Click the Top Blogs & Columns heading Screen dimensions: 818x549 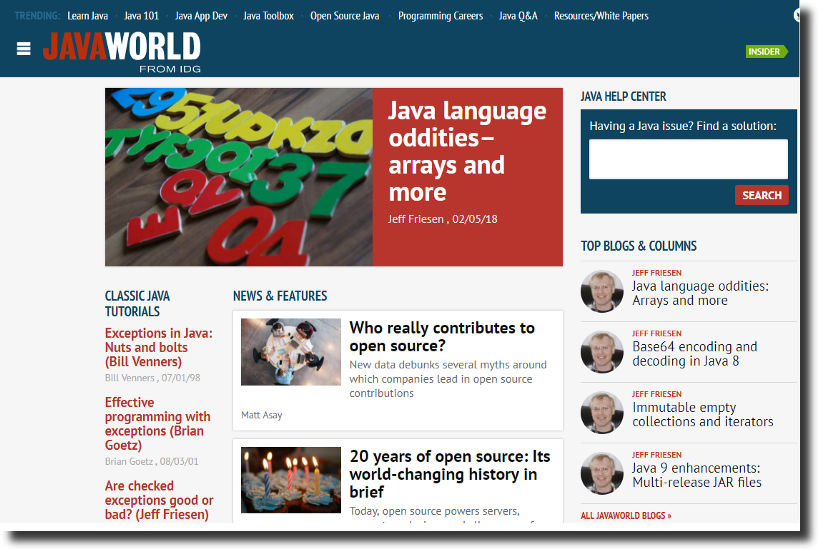click(x=639, y=246)
